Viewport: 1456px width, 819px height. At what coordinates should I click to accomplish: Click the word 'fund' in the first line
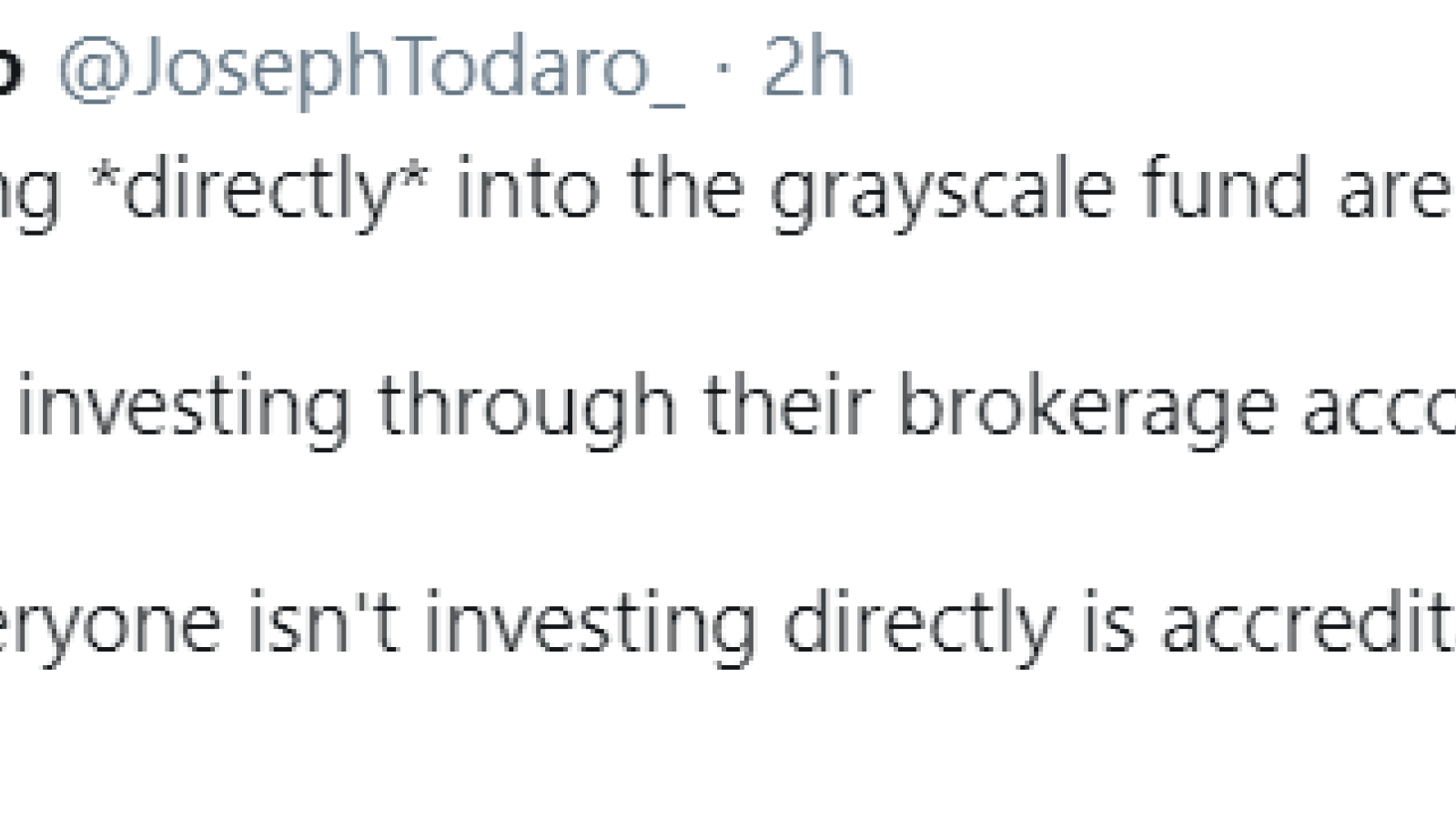coord(1226,187)
